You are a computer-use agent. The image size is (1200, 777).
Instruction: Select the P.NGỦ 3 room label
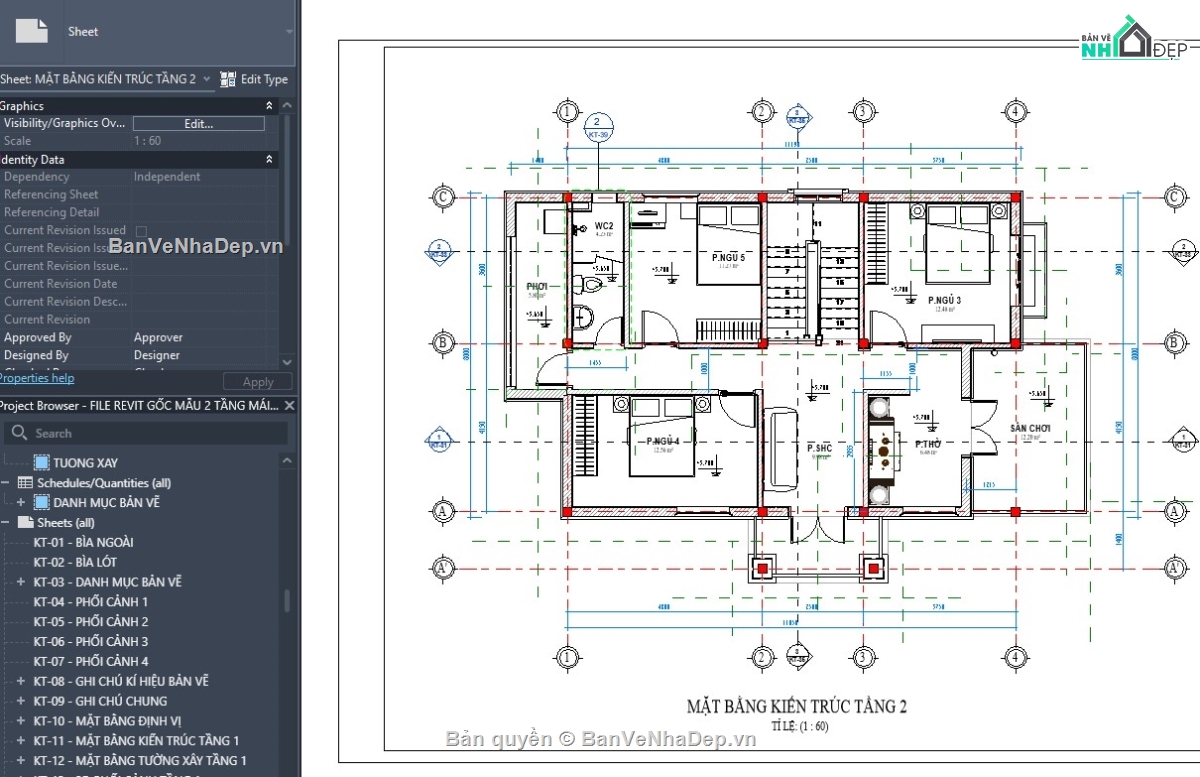click(944, 300)
